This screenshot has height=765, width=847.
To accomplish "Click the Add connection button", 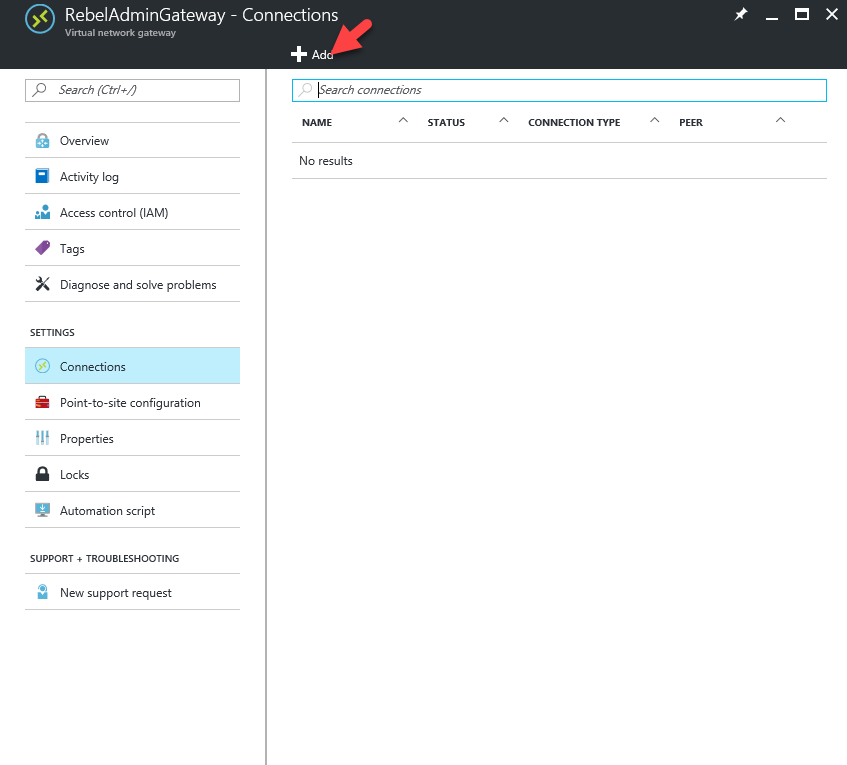I will tap(312, 55).
